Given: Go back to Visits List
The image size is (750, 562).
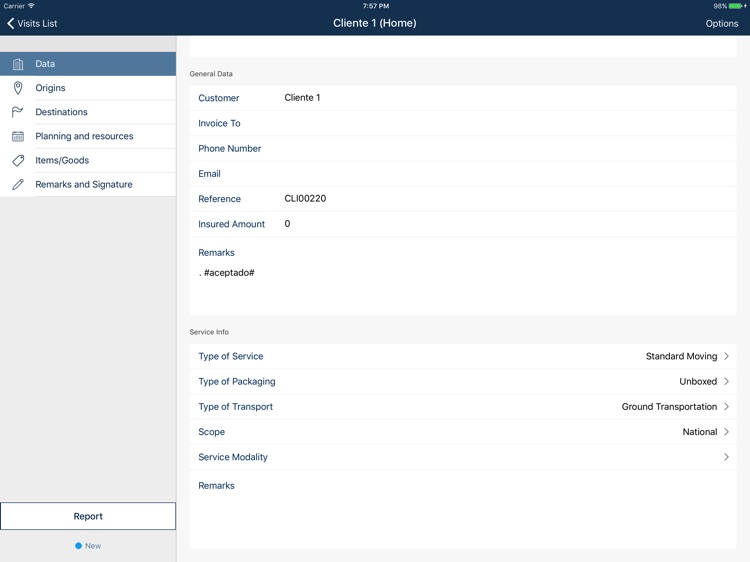Looking at the screenshot, I should pyautogui.click(x=32, y=23).
